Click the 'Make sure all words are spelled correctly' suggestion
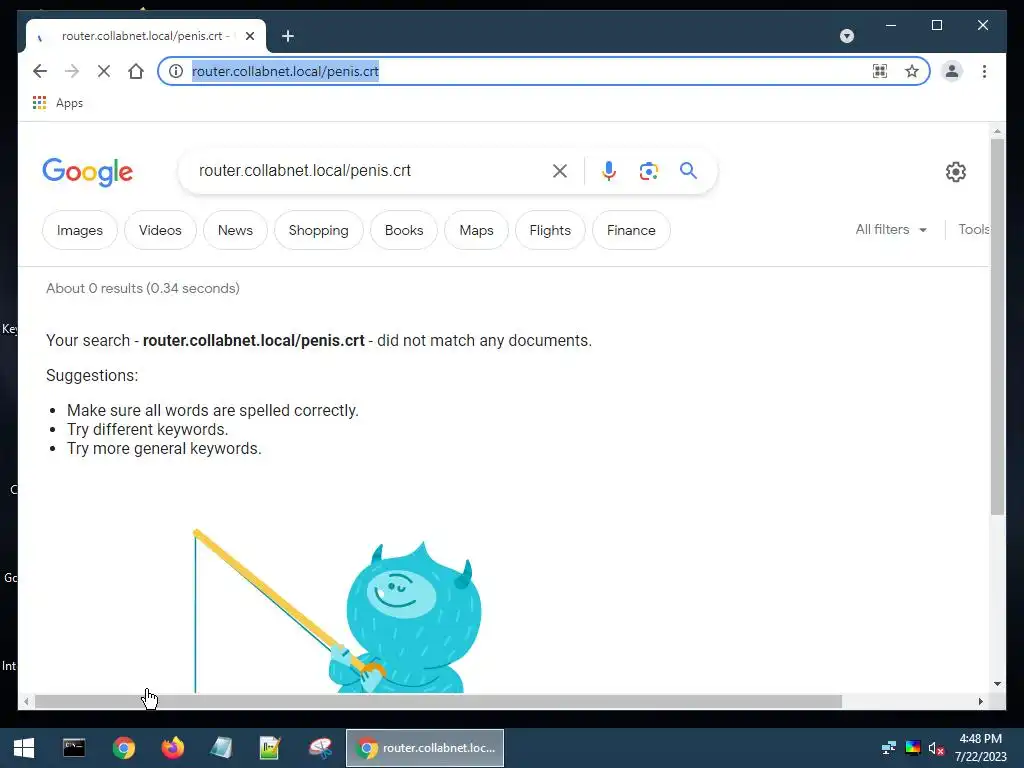The height and width of the screenshot is (768, 1024). pyautogui.click(x=213, y=410)
